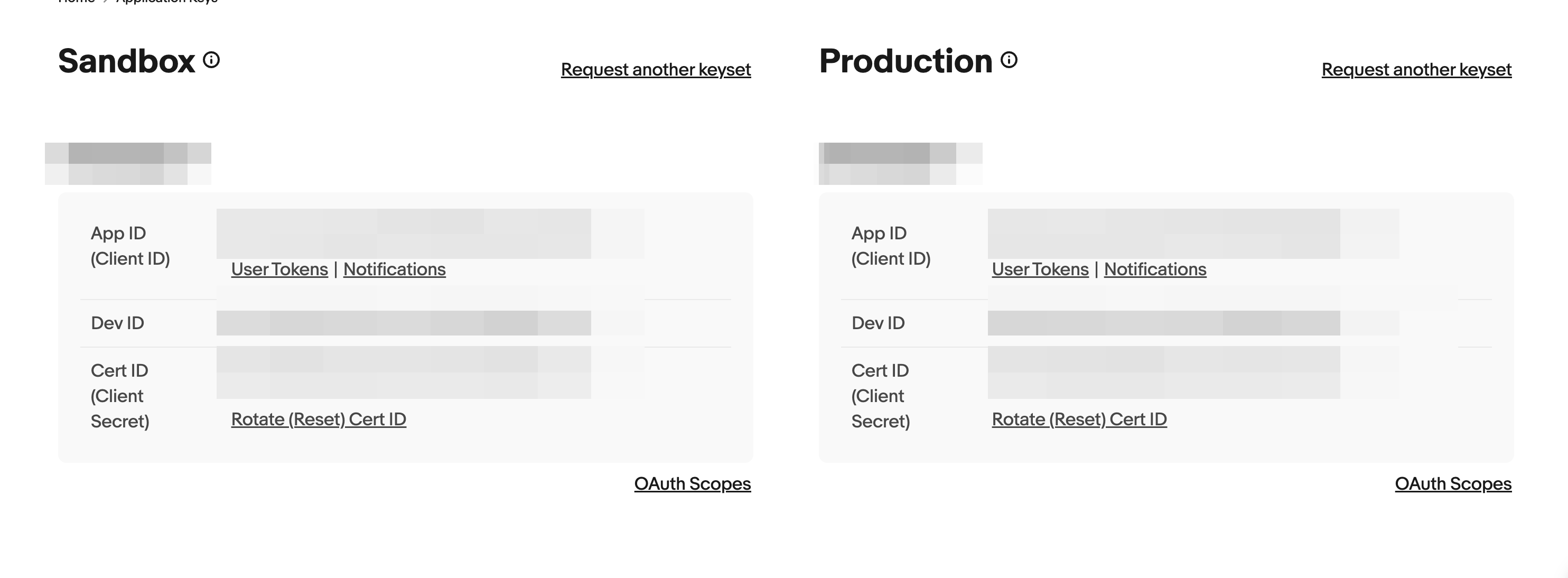Click the blurred Production App ID value
Image resolution: width=1568 pixels, height=578 pixels.
tap(1163, 233)
